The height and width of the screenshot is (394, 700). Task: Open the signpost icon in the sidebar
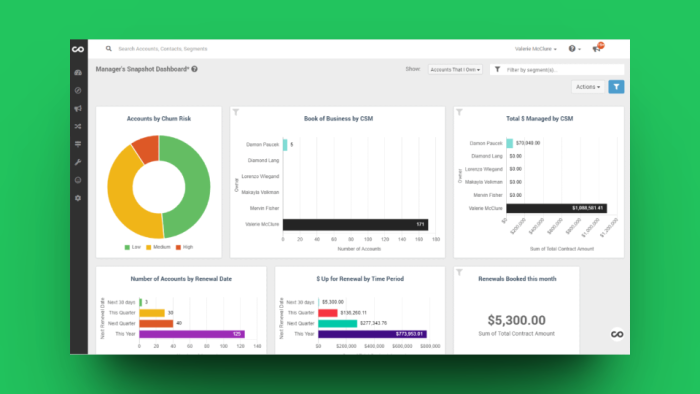point(78,144)
